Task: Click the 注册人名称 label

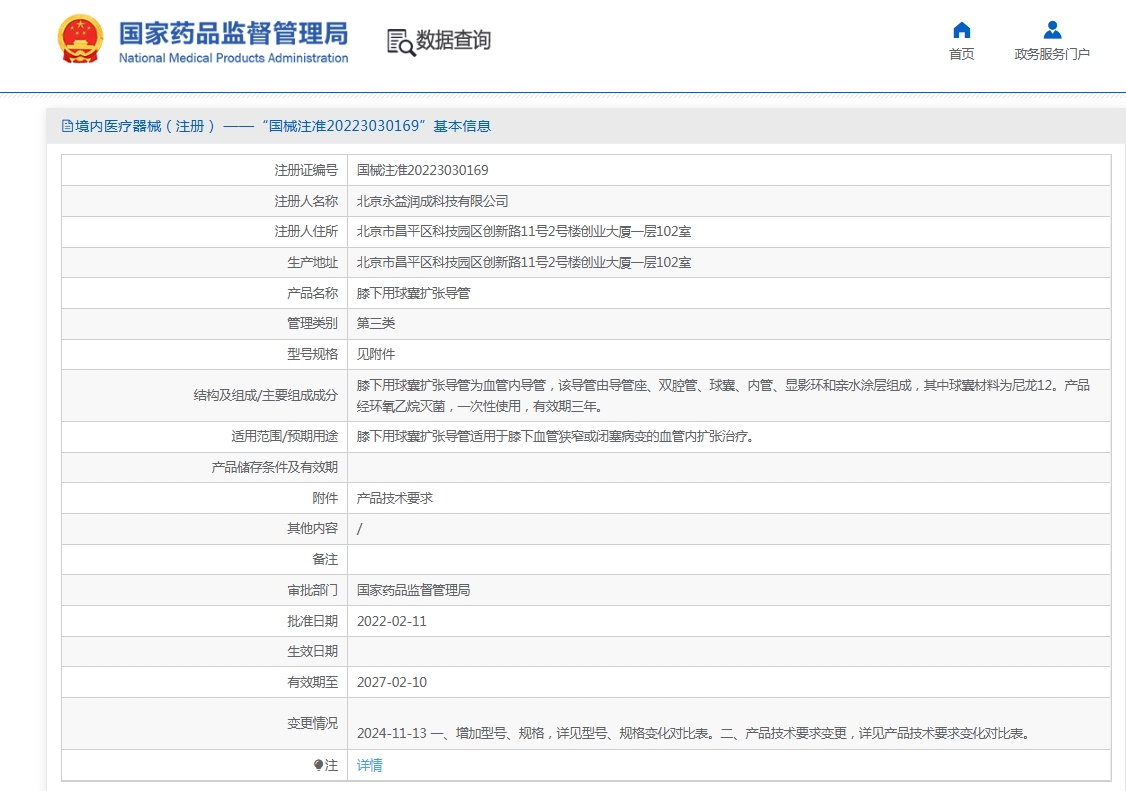Action: [306, 201]
